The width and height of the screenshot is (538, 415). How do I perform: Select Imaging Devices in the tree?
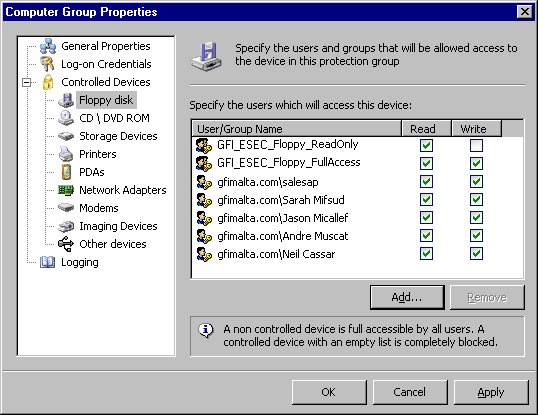(118, 226)
